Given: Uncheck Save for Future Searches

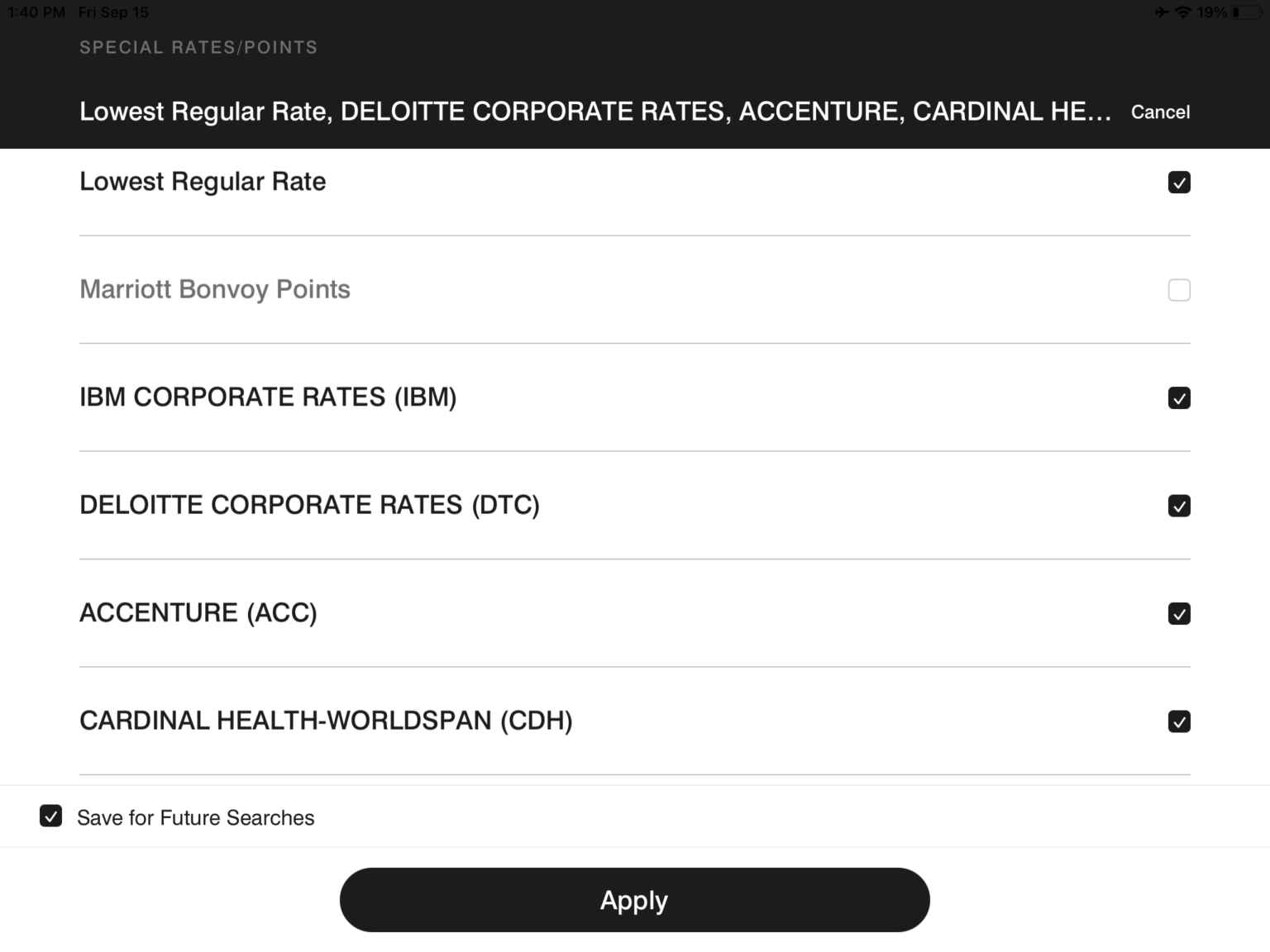Looking at the screenshot, I should (x=51, y=816).
